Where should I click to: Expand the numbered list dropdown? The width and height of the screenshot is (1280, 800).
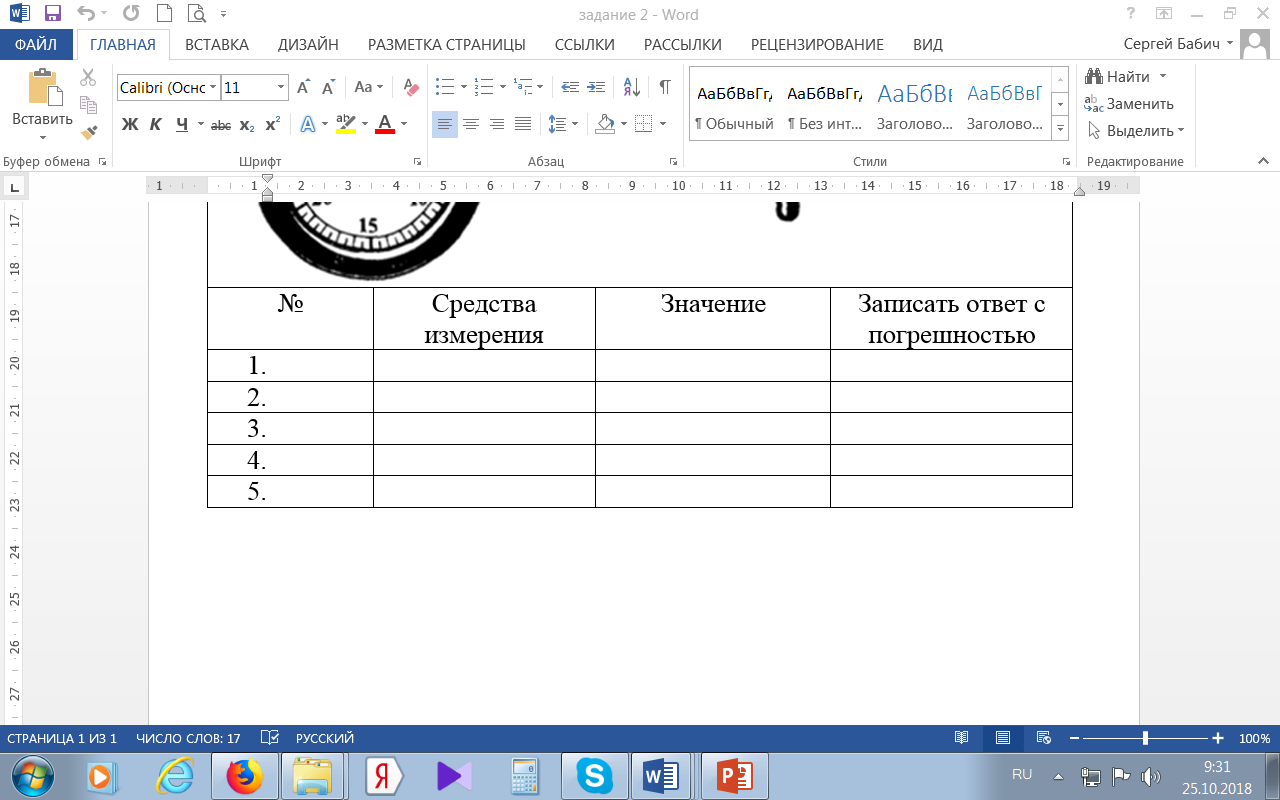click(x=502, y=87)
